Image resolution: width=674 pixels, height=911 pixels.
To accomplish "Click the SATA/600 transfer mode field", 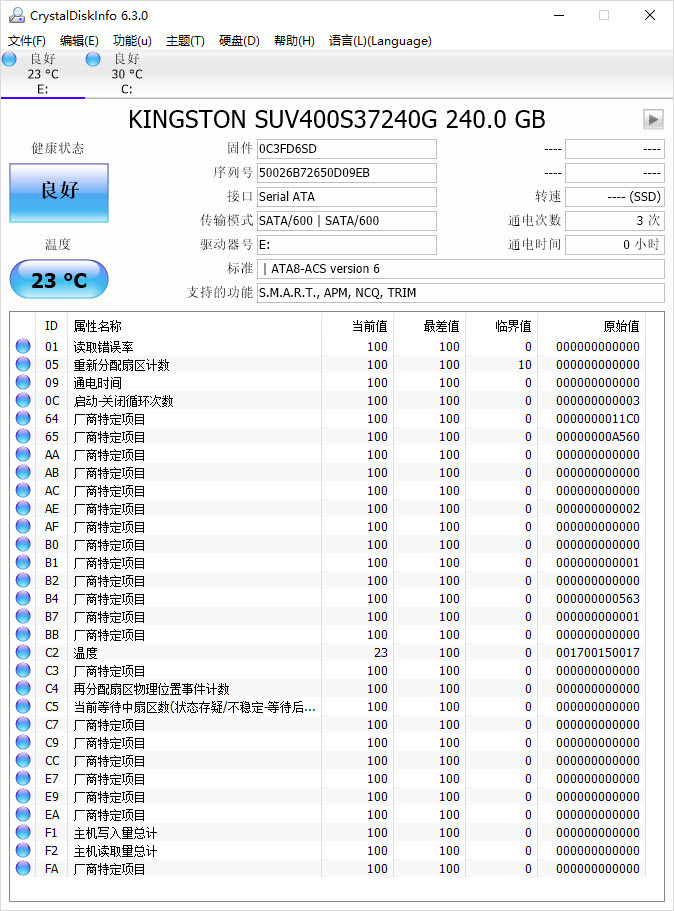I will point(346,221).
